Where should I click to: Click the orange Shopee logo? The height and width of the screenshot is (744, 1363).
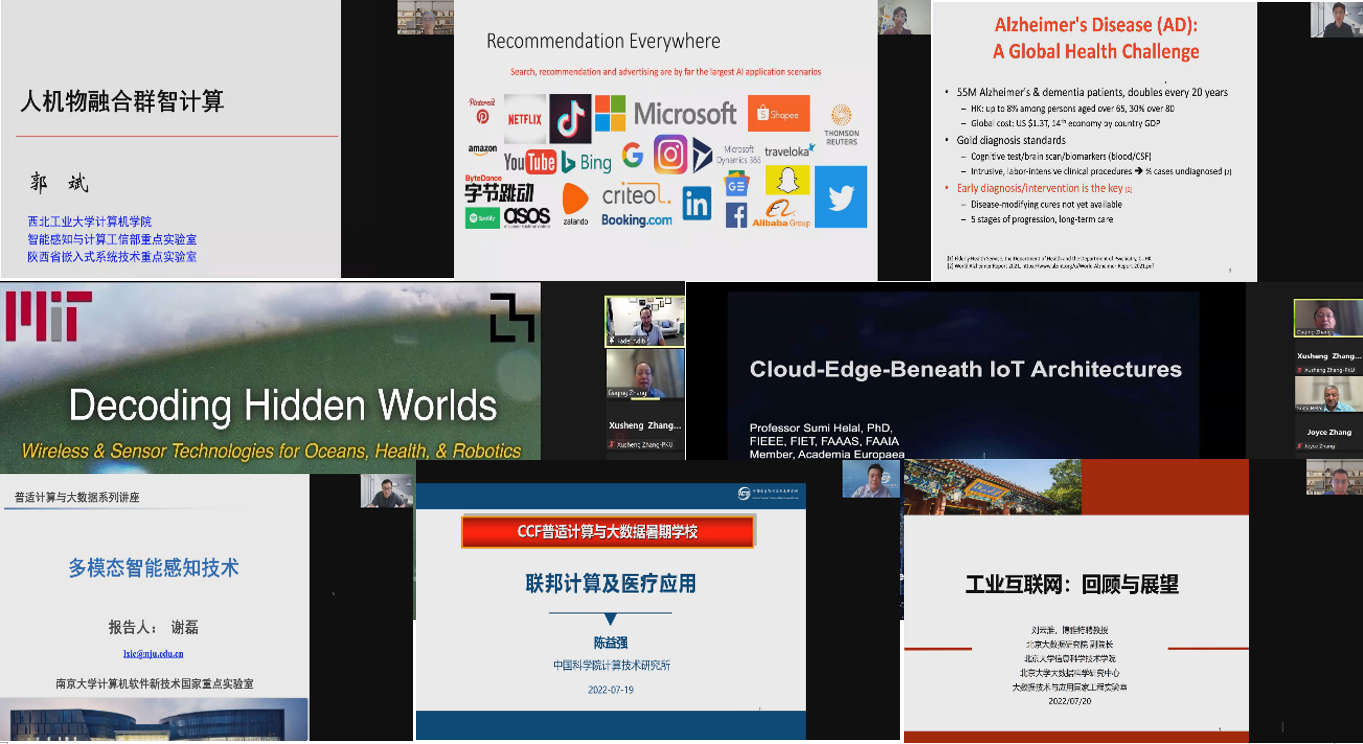click(778, 114)
